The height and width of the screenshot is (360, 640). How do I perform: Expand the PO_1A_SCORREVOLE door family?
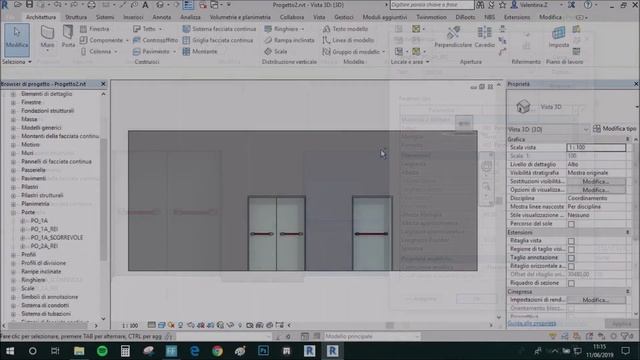[x=23, y=238]
